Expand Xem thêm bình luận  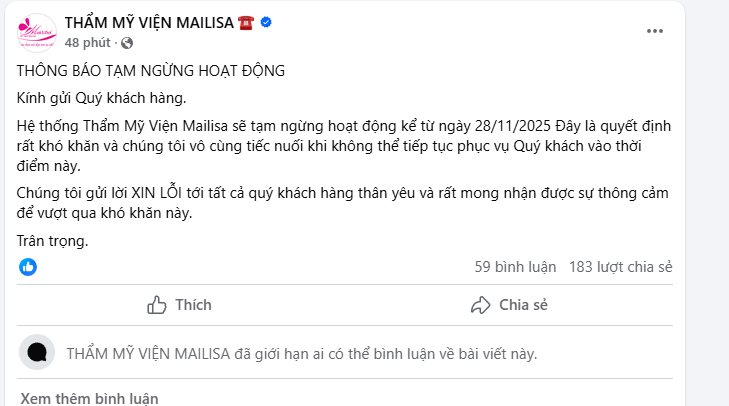89,398
